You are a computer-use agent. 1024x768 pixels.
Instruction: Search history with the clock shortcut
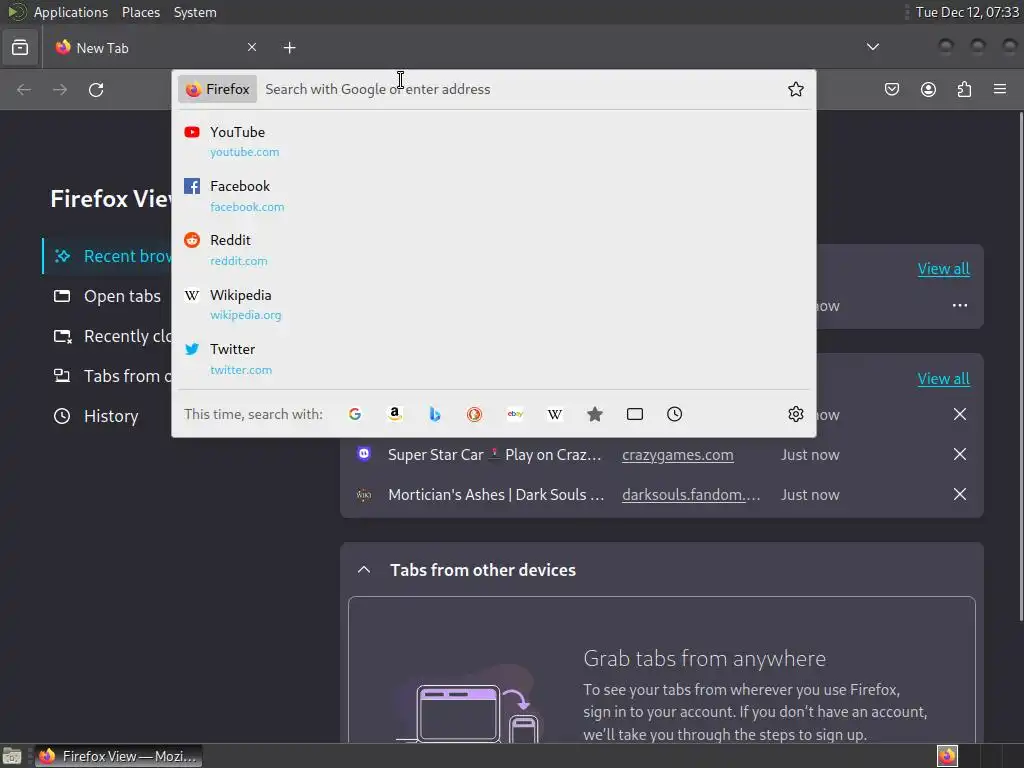675,414
